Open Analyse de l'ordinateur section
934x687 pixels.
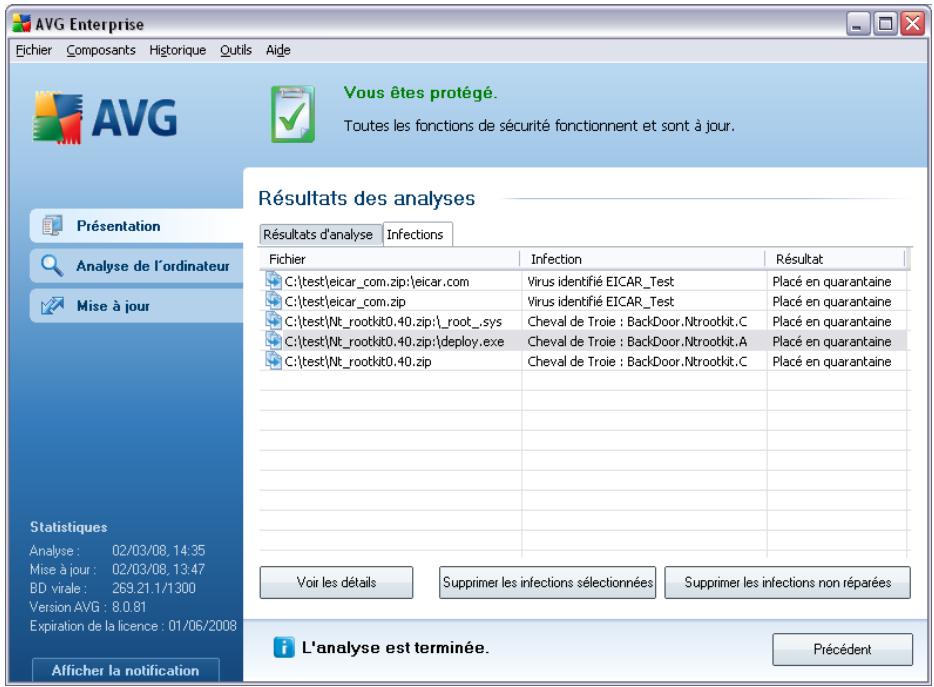[x=136, y=266]
